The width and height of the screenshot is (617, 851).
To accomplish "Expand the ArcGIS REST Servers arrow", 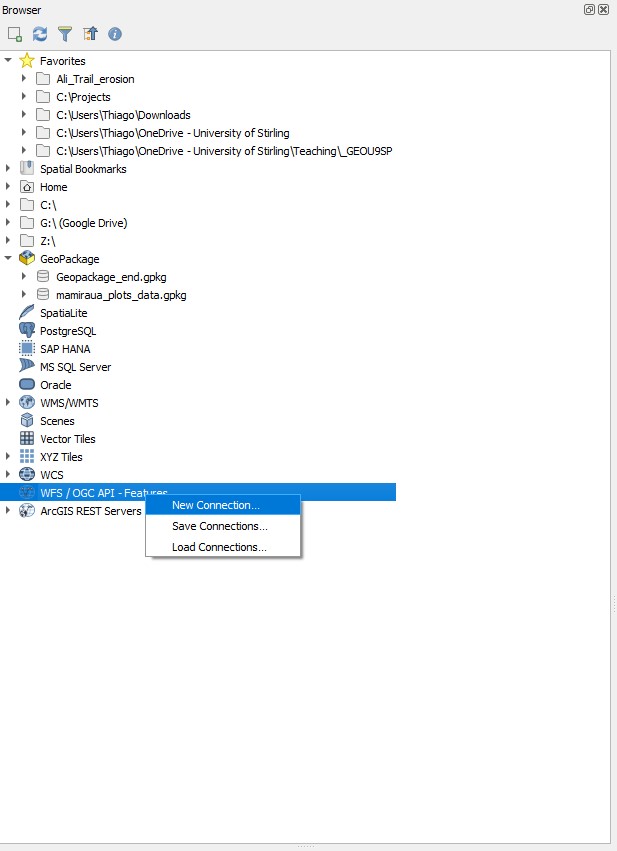I will click(8, 510).
